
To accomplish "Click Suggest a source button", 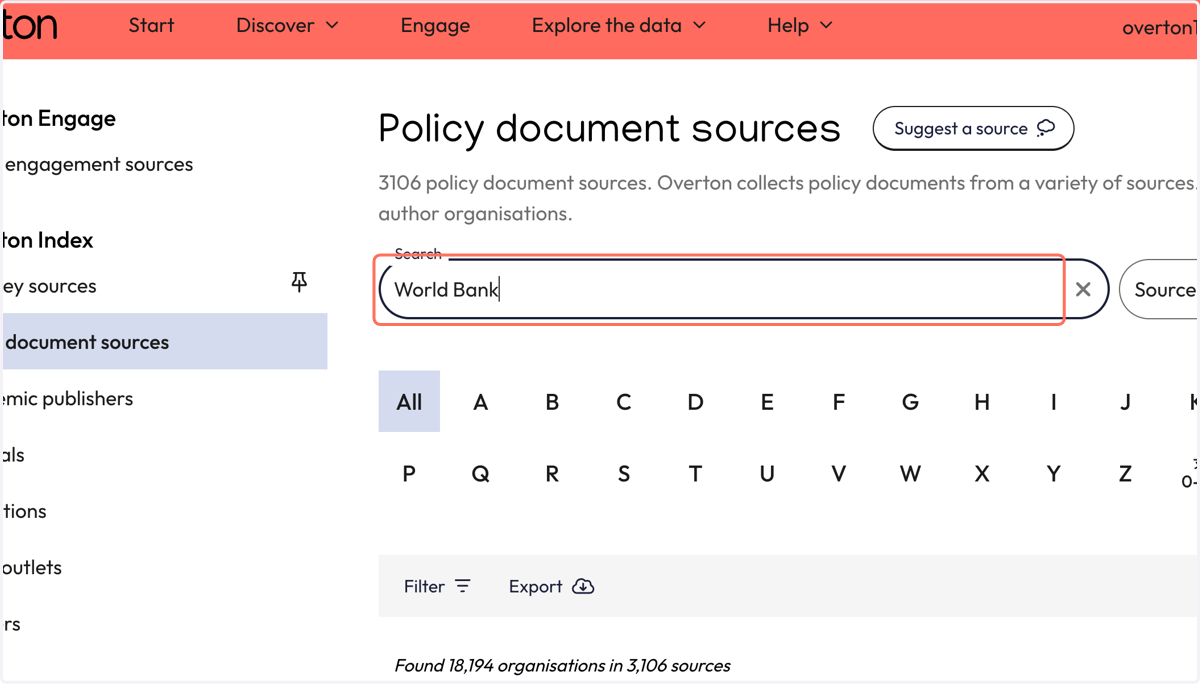I will (973, 128).
